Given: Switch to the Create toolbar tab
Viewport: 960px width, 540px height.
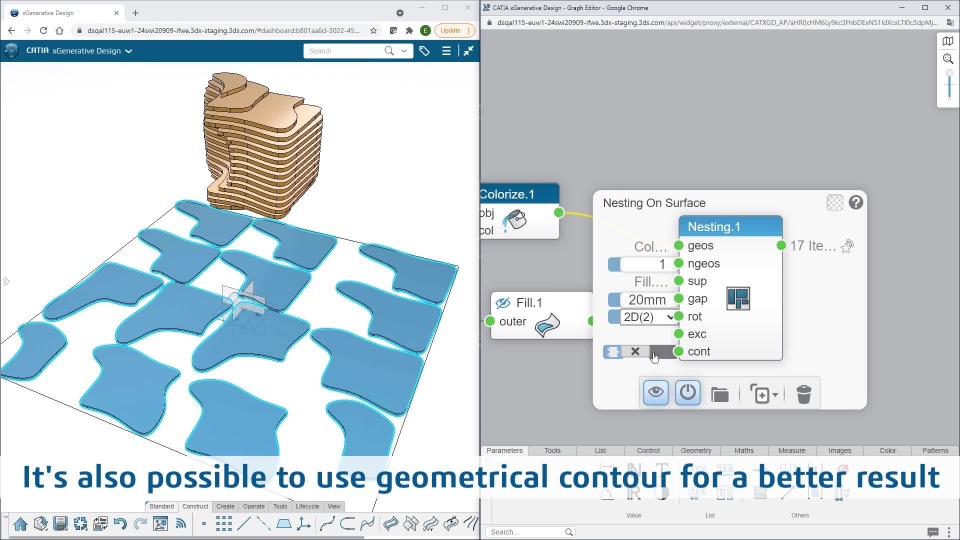Looking at the screenshot, I should point(225,506).
